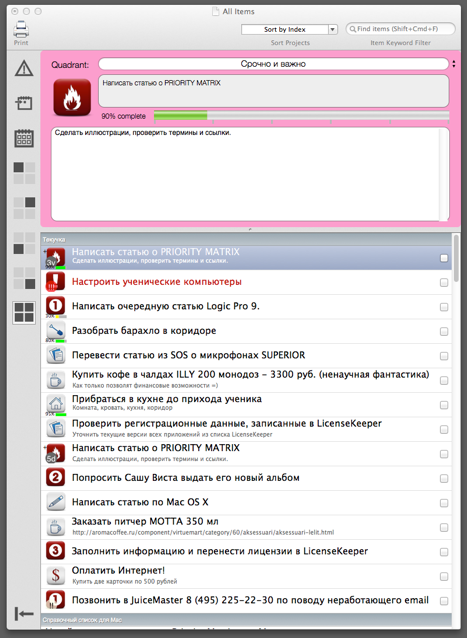Screen dimensions: 467x638
Task: Tick checkbox for Разобрать барахло в коридоре
Action: pos(444,332)
